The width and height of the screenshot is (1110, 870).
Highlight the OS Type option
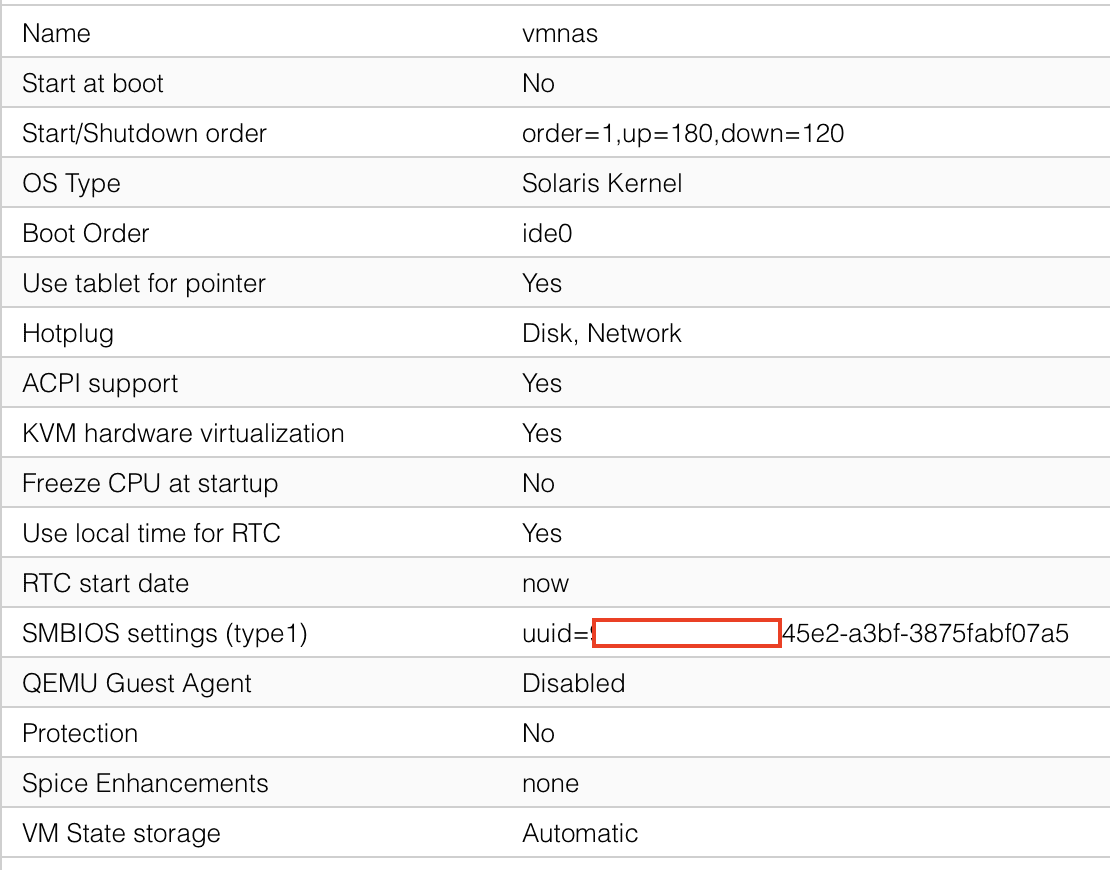71,183
